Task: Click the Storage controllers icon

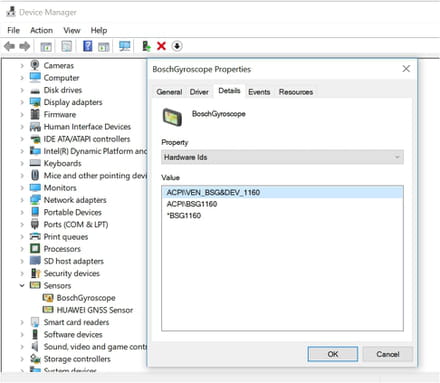Action: click(35, 359)
